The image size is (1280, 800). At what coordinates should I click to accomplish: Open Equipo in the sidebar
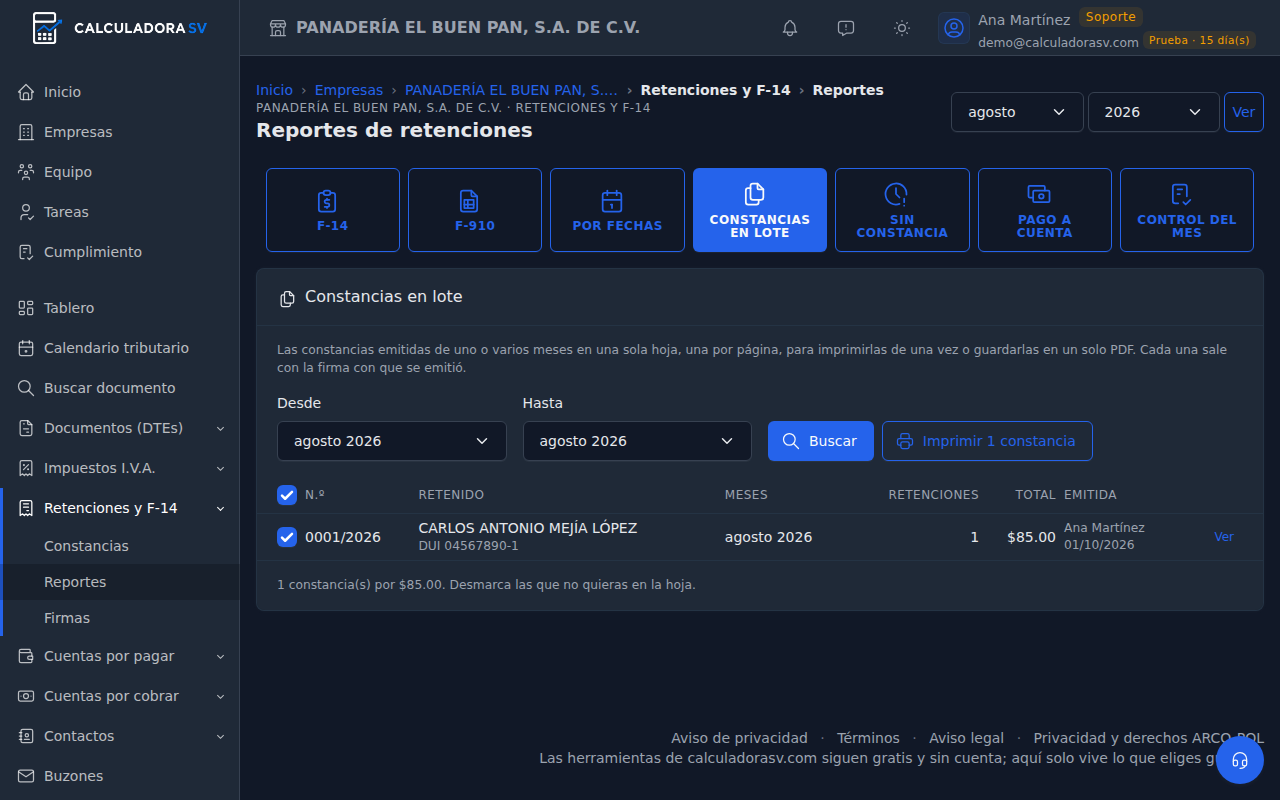(120, 172)
